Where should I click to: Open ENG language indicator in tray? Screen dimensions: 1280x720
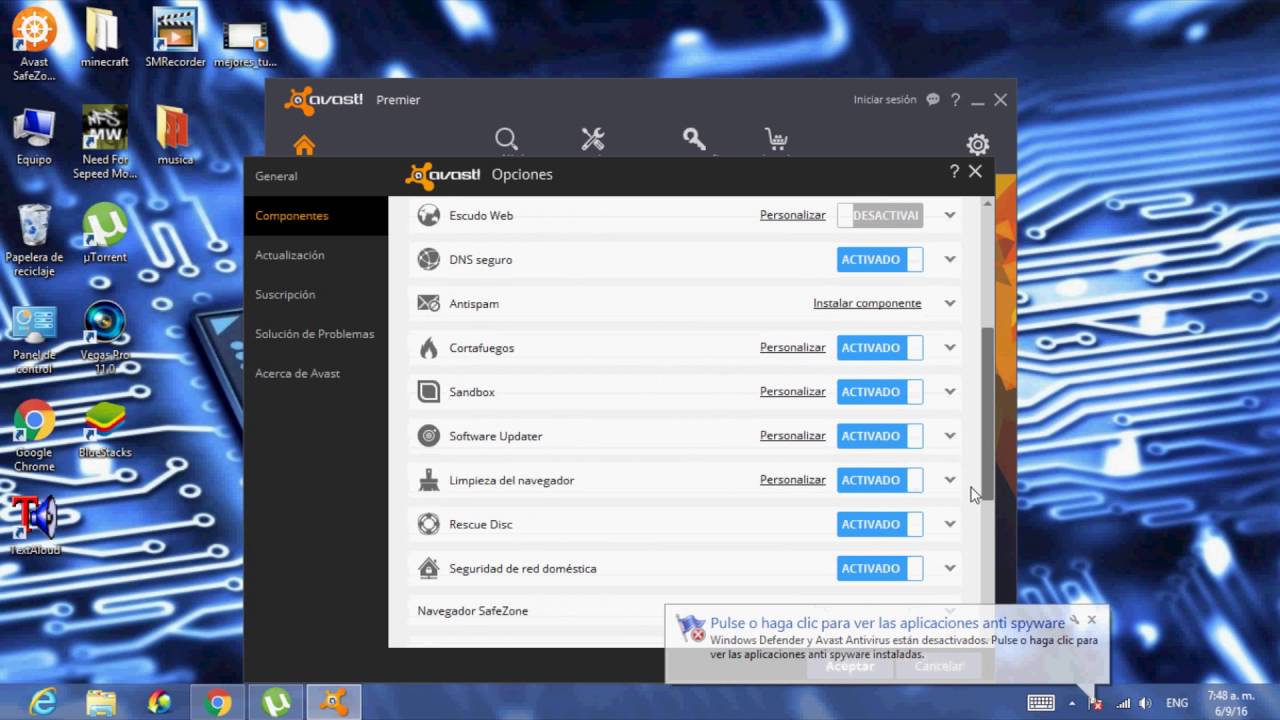point(1177,703)
